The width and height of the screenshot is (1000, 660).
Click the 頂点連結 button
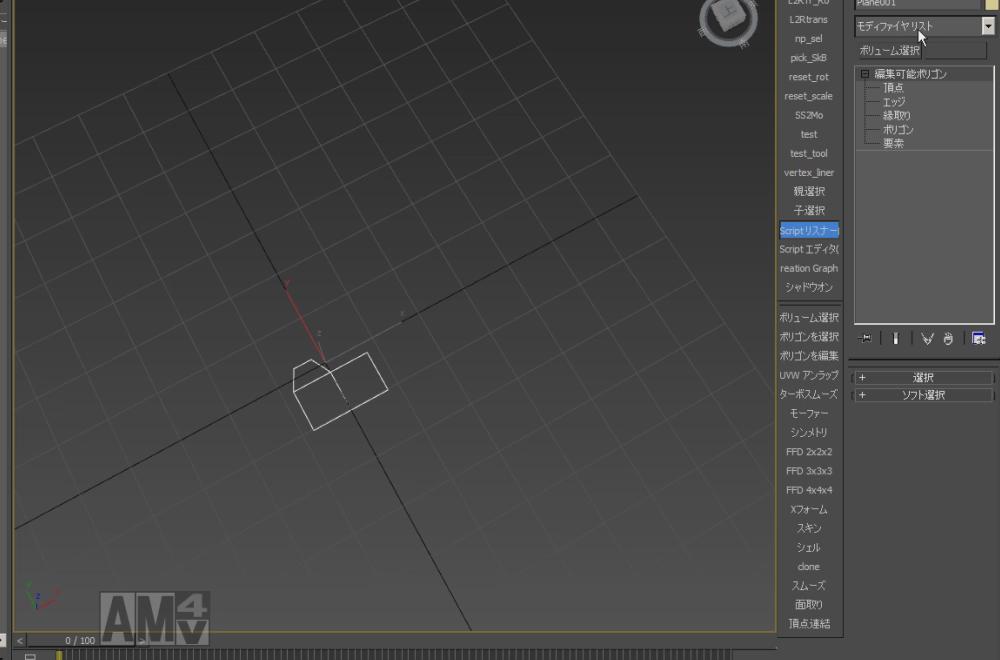pyautogui.click(x=809, y=624)
